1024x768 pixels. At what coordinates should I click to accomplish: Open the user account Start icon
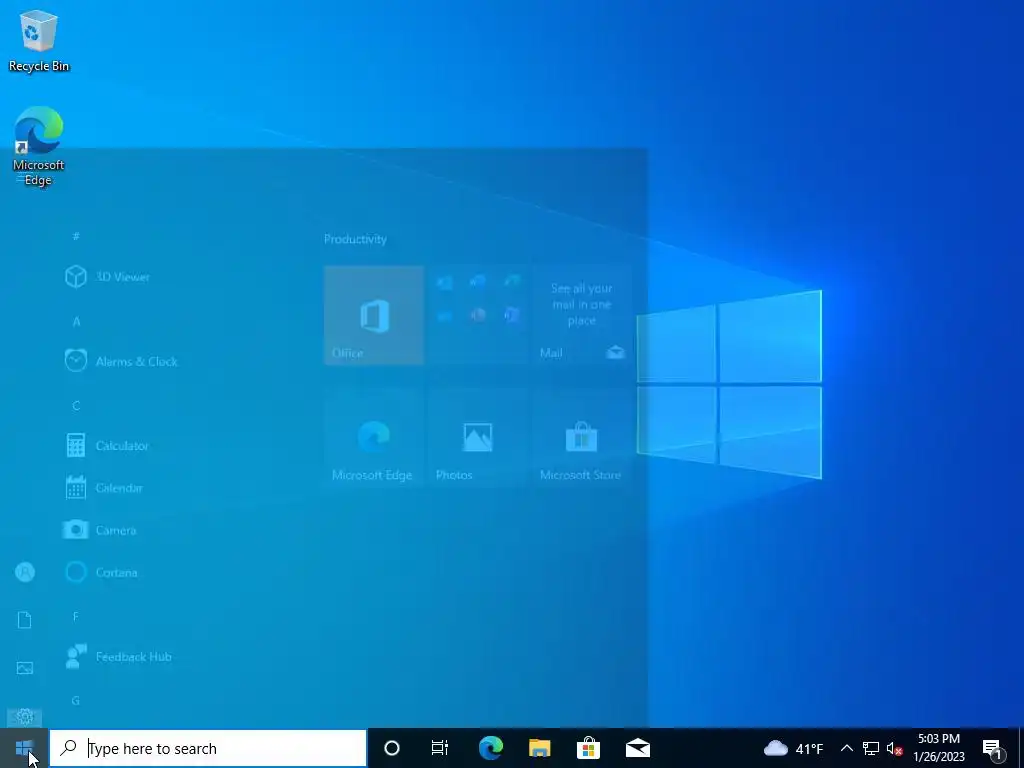coord(25,572)
